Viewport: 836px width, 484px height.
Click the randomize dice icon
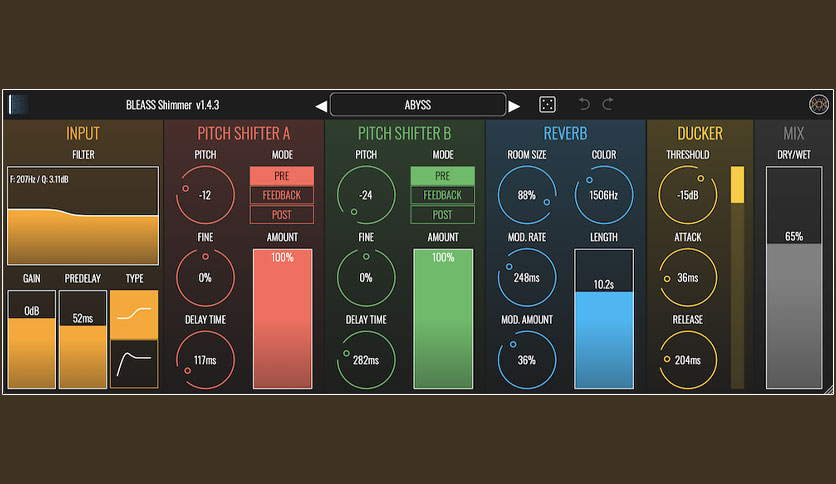(548, 104)
